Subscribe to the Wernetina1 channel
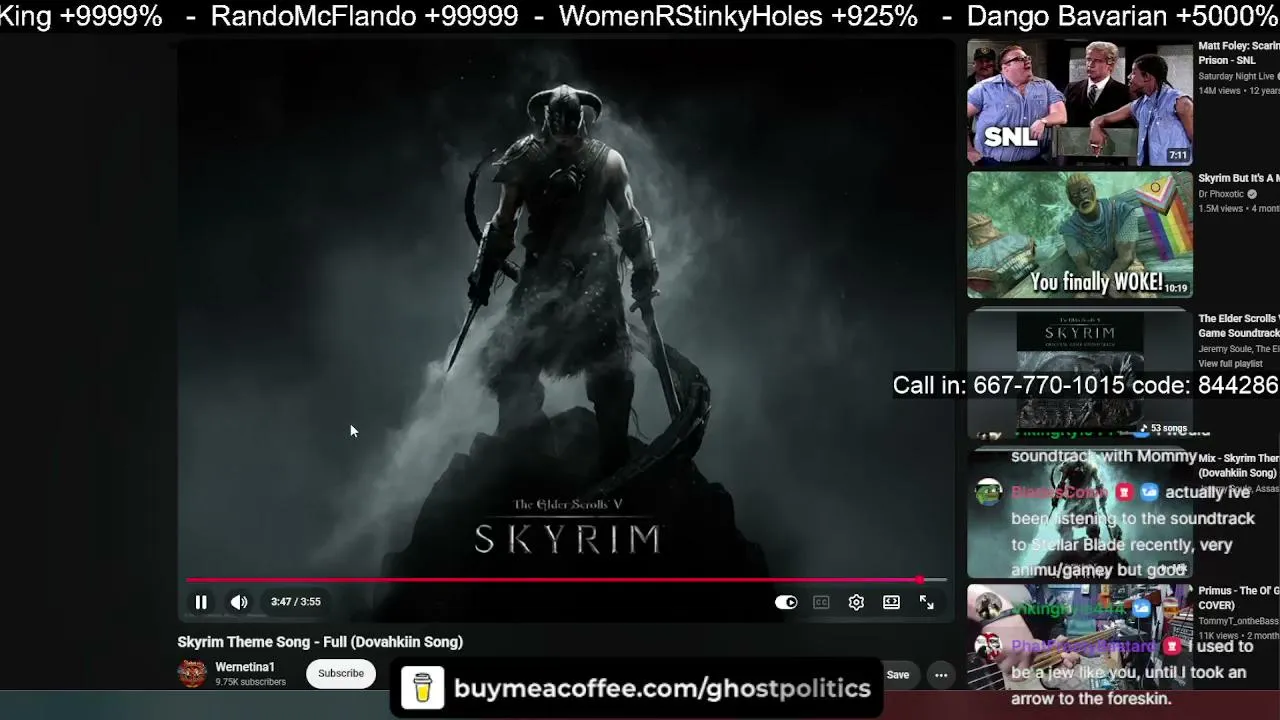The image size is (1280, 720). click(x=341, y=673)
